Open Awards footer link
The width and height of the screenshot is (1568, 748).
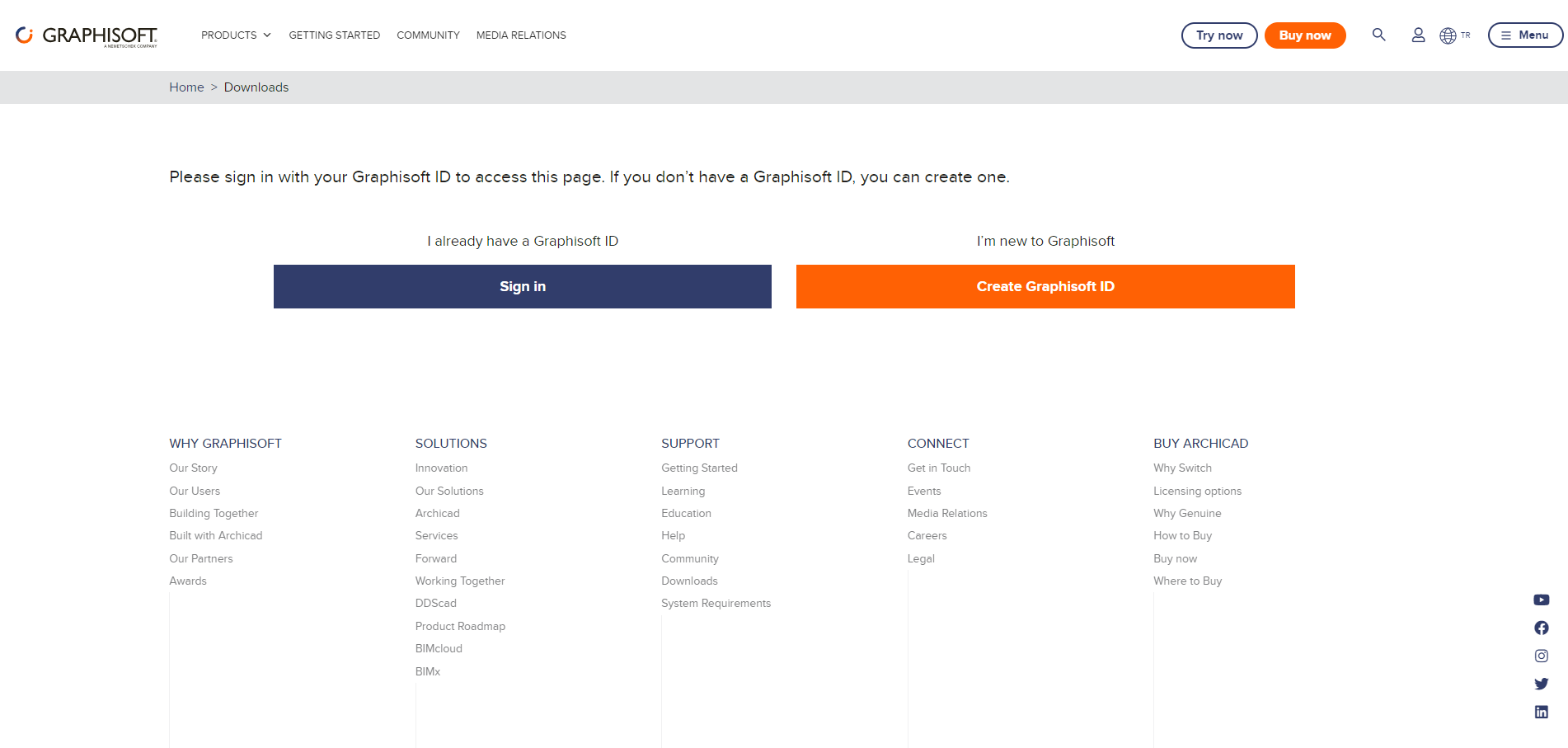(x=188, y=581)
